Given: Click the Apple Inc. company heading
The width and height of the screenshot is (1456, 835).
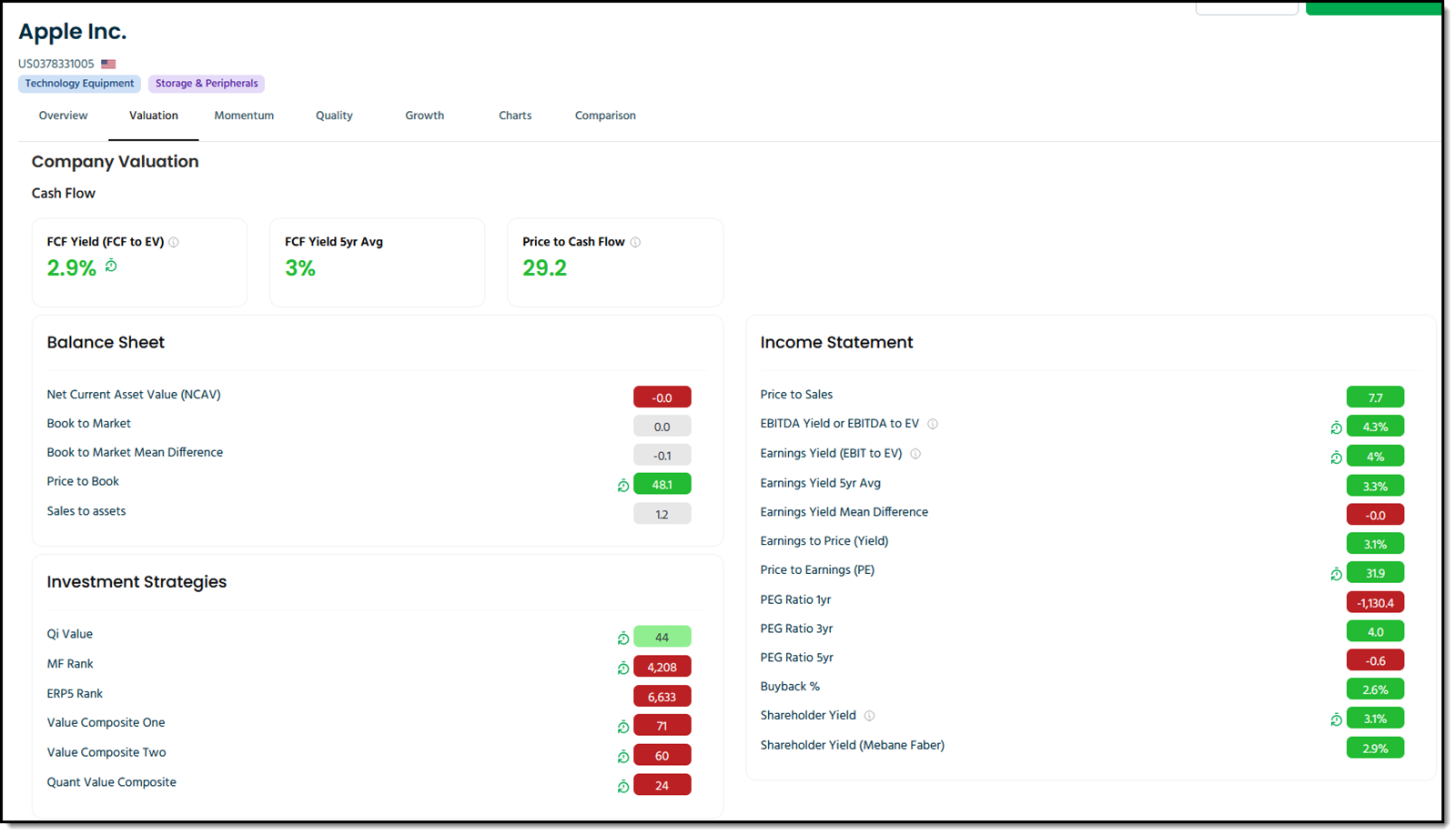Looking at the screenshot, I should pos(73,32).
